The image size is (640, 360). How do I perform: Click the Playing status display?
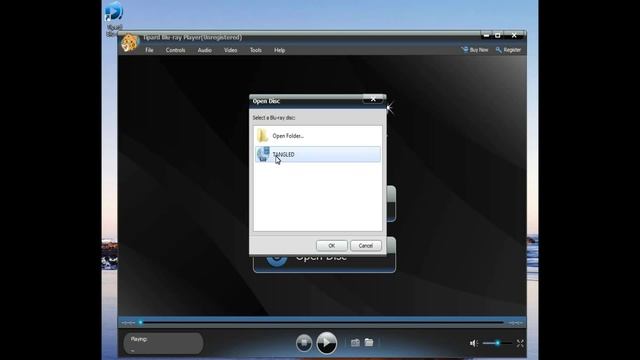tap(163, 343)
